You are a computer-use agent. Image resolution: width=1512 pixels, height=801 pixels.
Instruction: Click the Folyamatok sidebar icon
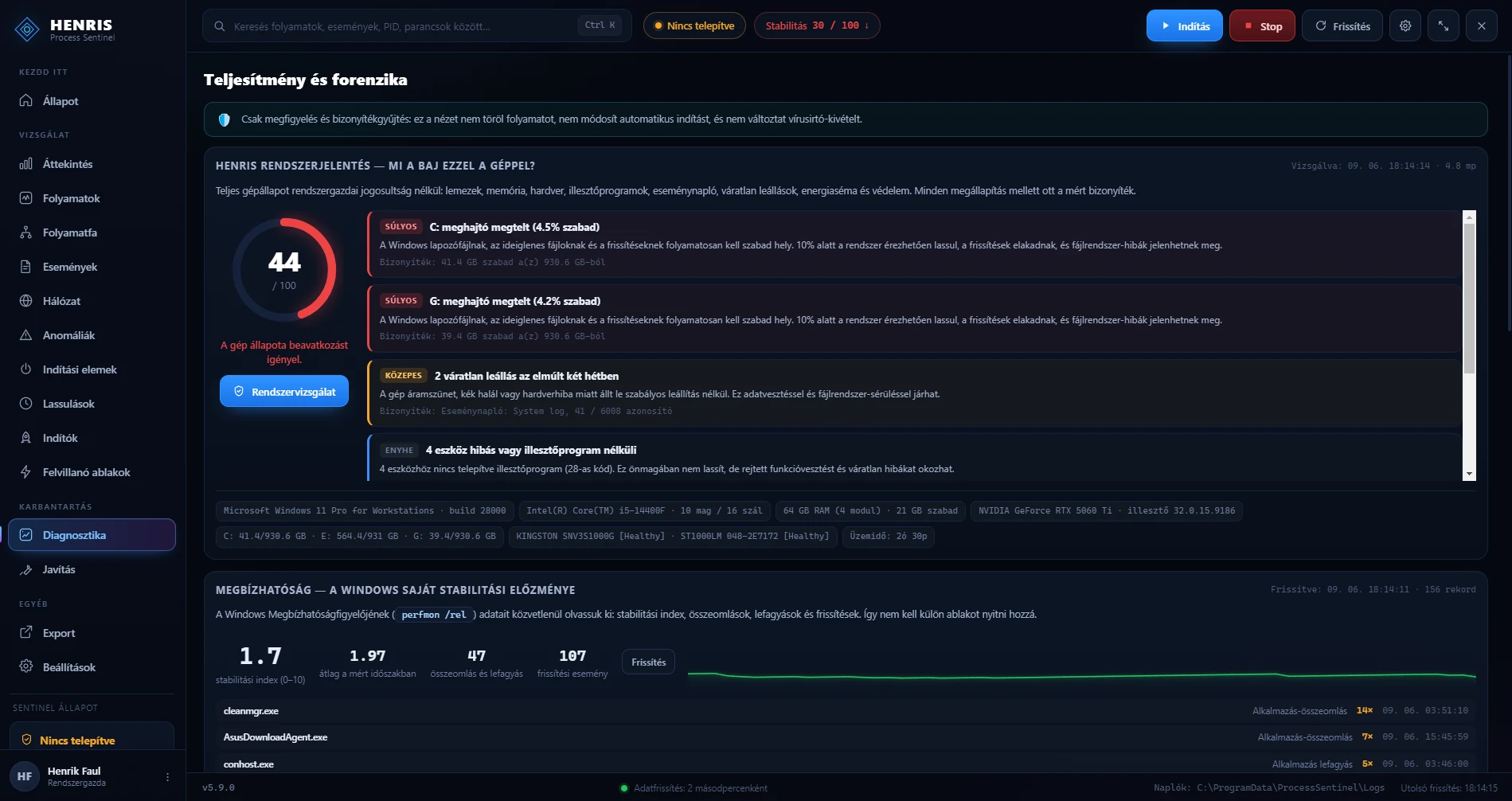click(x=26, y=198)
